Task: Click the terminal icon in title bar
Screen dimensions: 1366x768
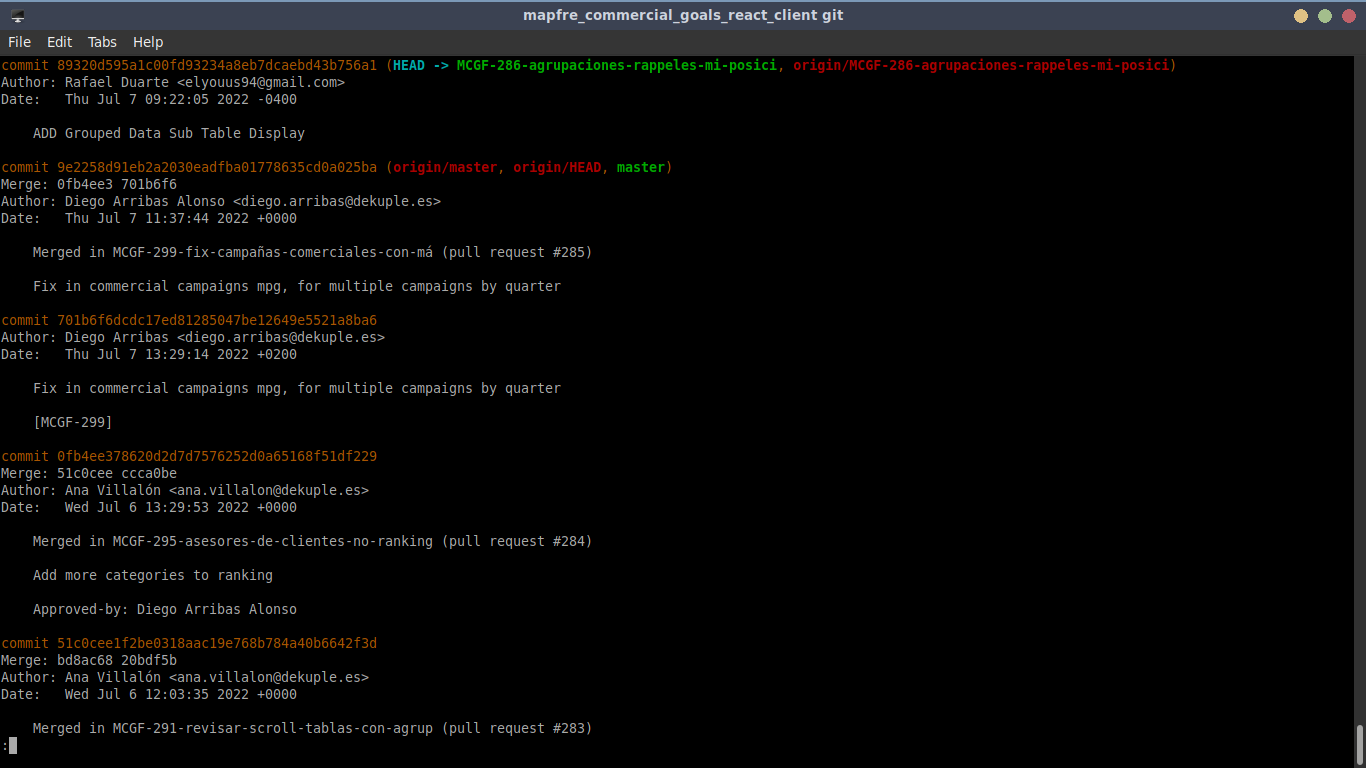Action: point(18,16)
